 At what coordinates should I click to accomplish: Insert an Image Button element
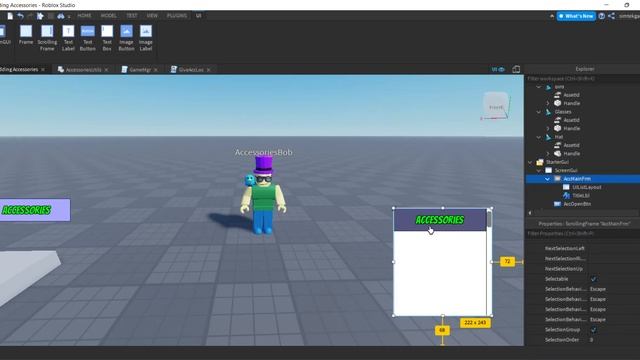[x=126, y=38]
